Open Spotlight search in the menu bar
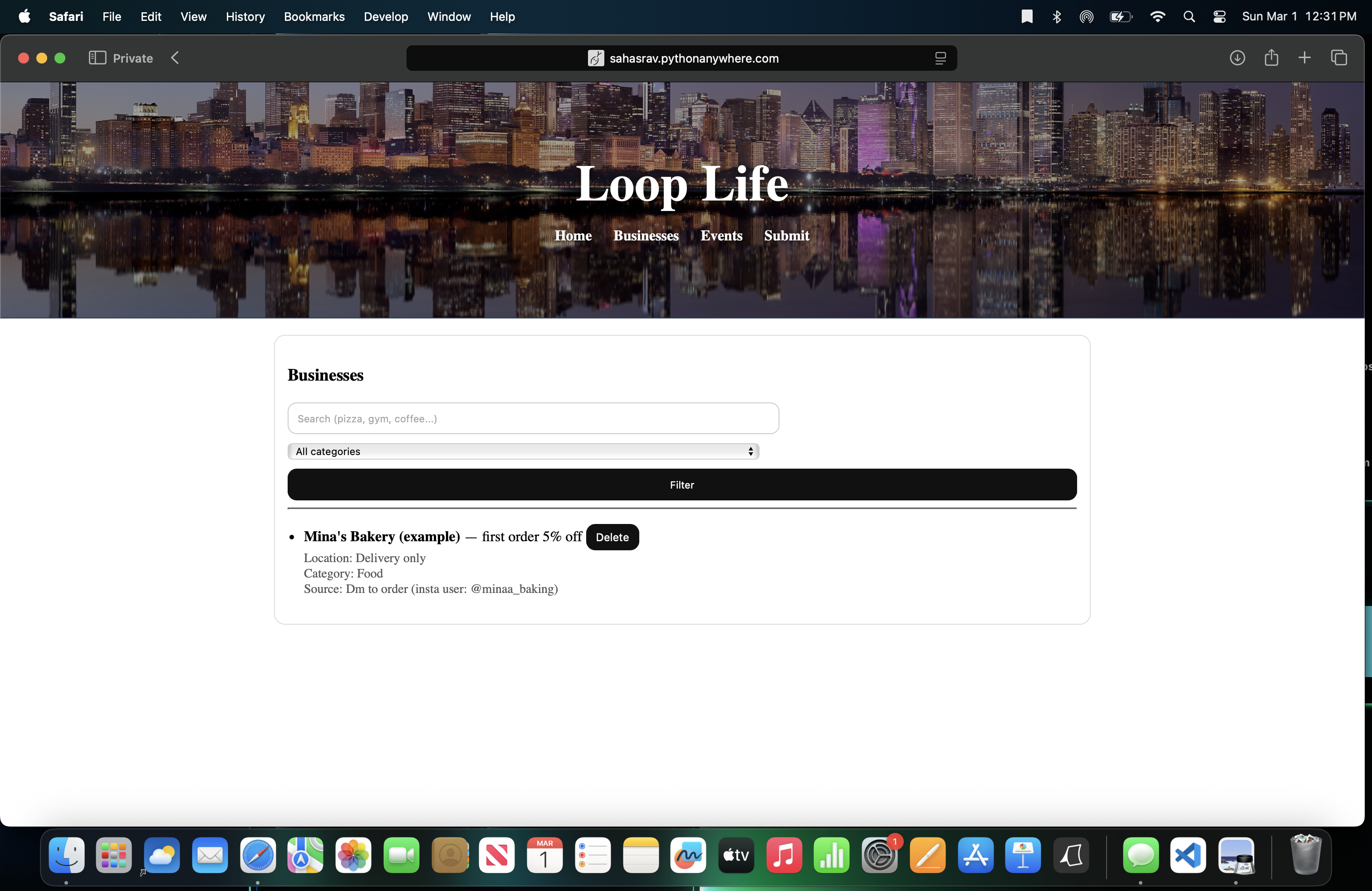Image resolution: width=1372 pixels, height=891 pixels. pyautogui.click(x=1189, y=17)
